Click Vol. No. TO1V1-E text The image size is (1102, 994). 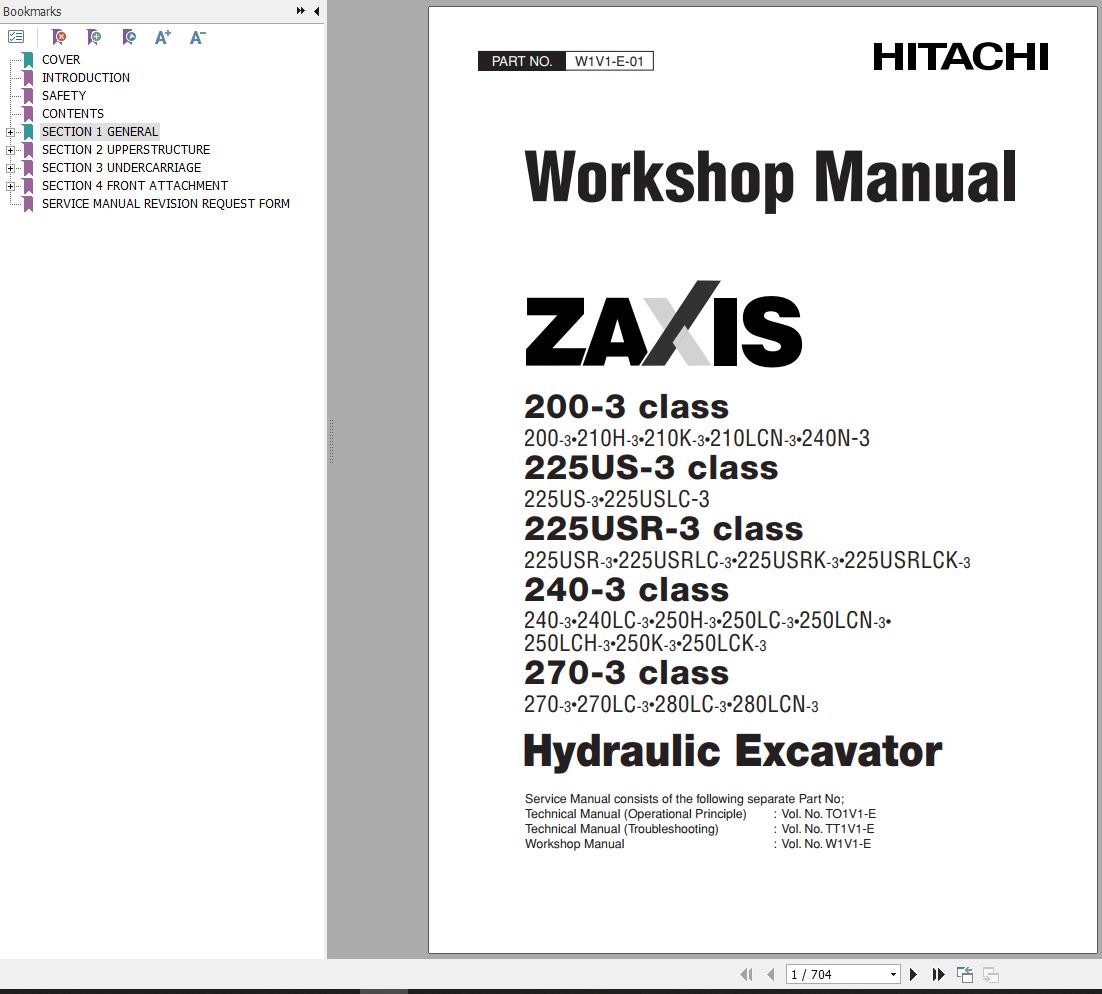pyautogui.click(x=829, y=814)
